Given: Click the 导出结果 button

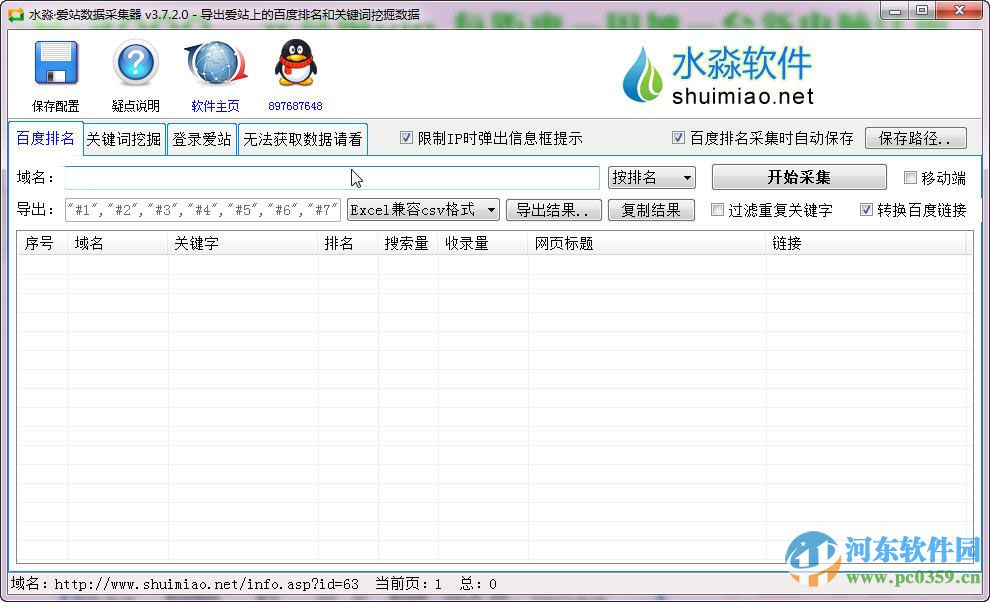Looking at the screenshot, I should pos(554,210).
